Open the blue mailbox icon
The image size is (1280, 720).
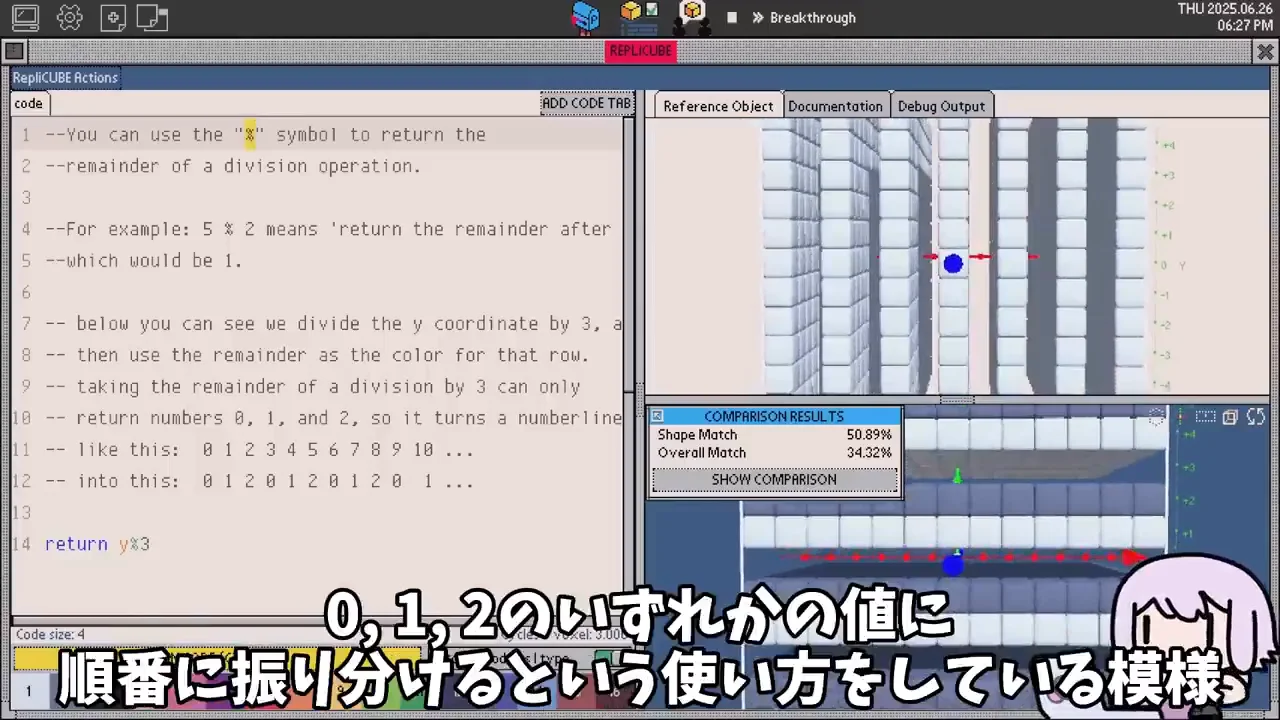point(585,16)
